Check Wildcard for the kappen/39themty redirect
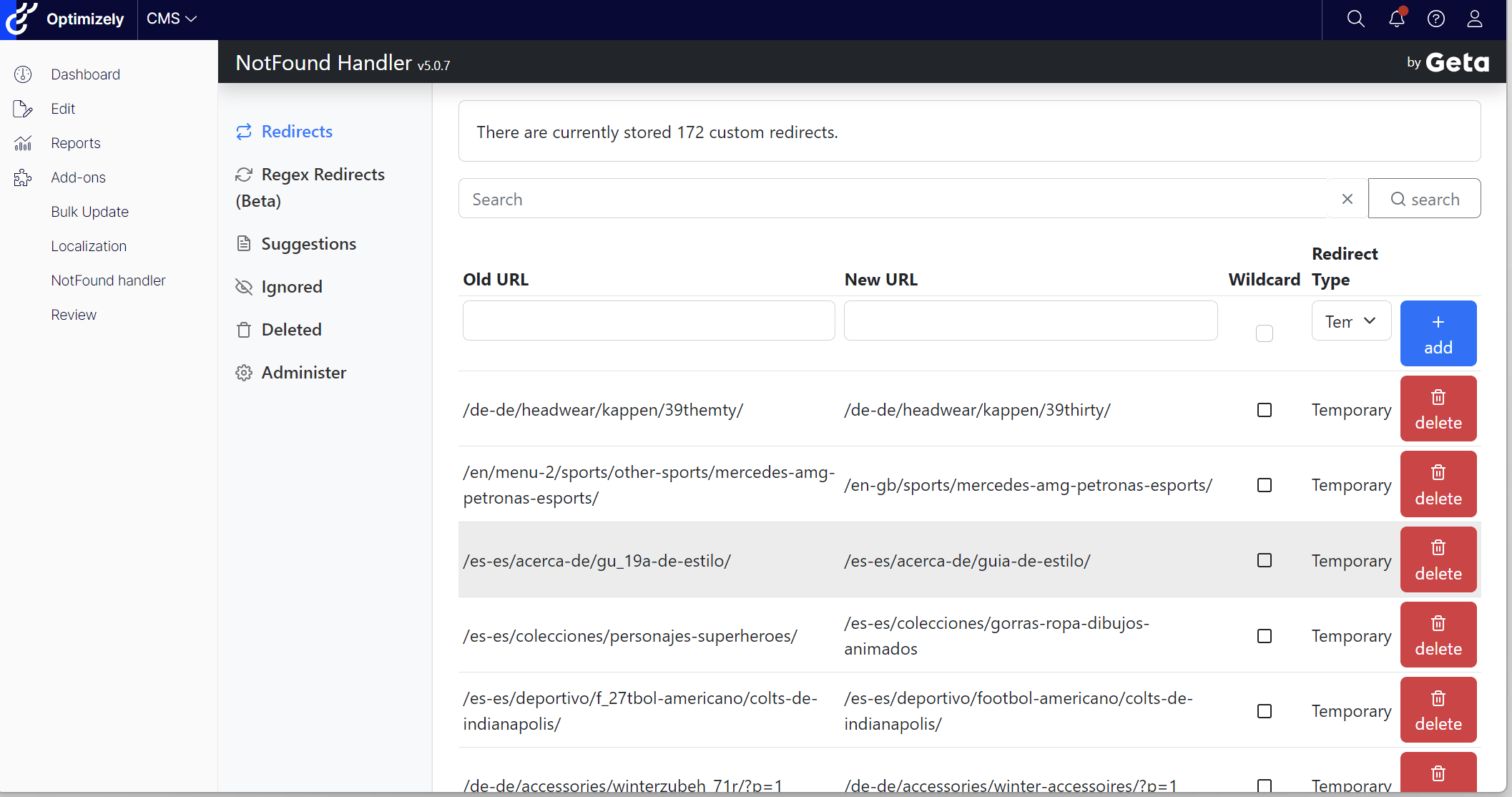 coord(1264,410)
